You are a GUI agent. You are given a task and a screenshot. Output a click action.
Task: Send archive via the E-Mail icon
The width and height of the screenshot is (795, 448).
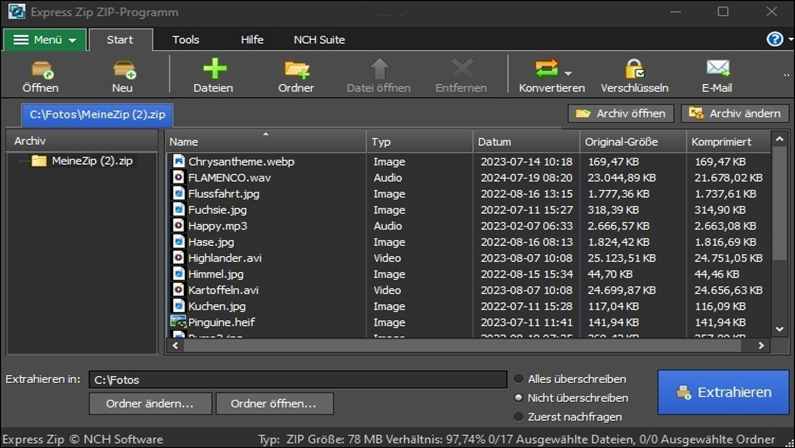point(717,68)
